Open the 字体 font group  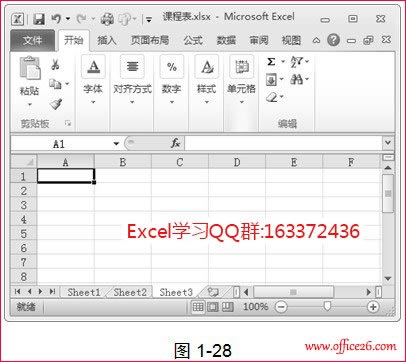point(93,80)
